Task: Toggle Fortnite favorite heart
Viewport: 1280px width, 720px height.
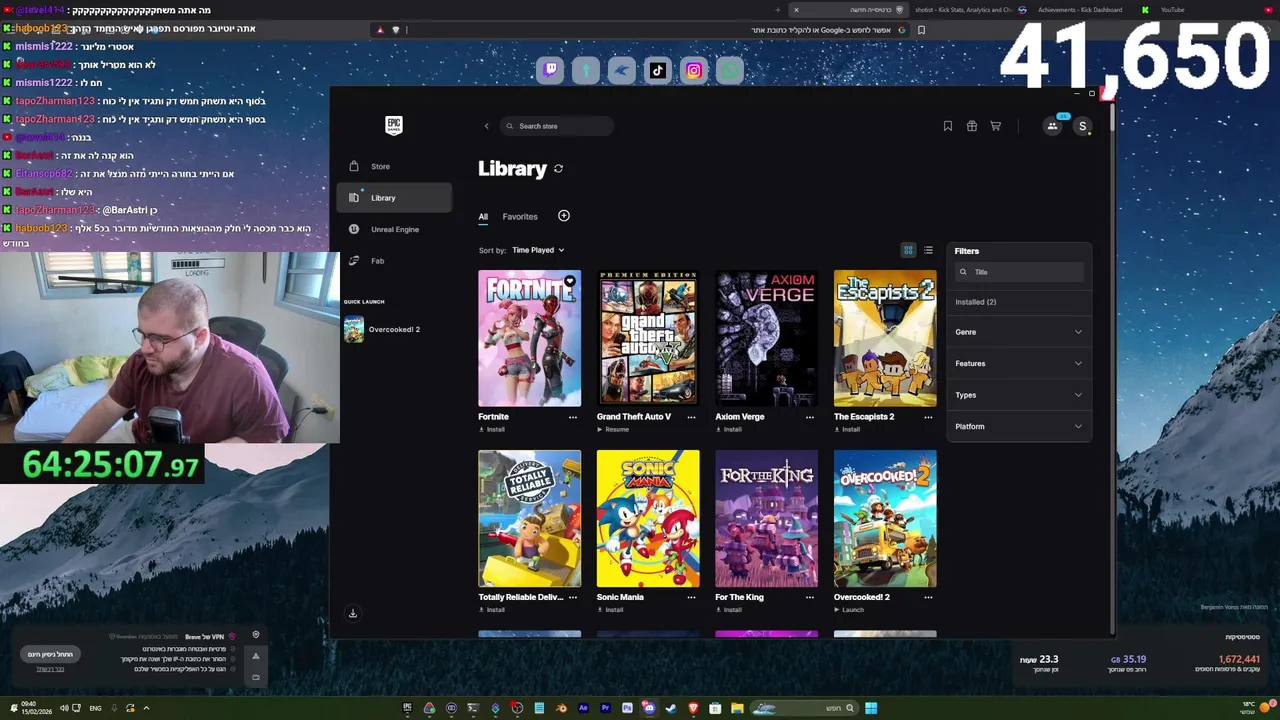Action: coord(570,281)
